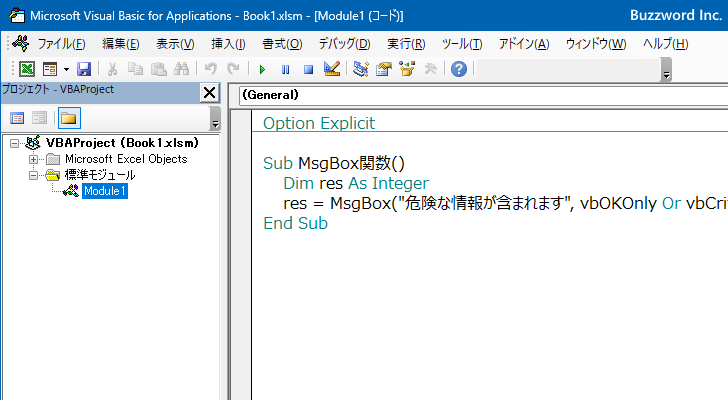Open the Insert object dropdown arrow
Screen dimensions: 728x400
[66, 69]
